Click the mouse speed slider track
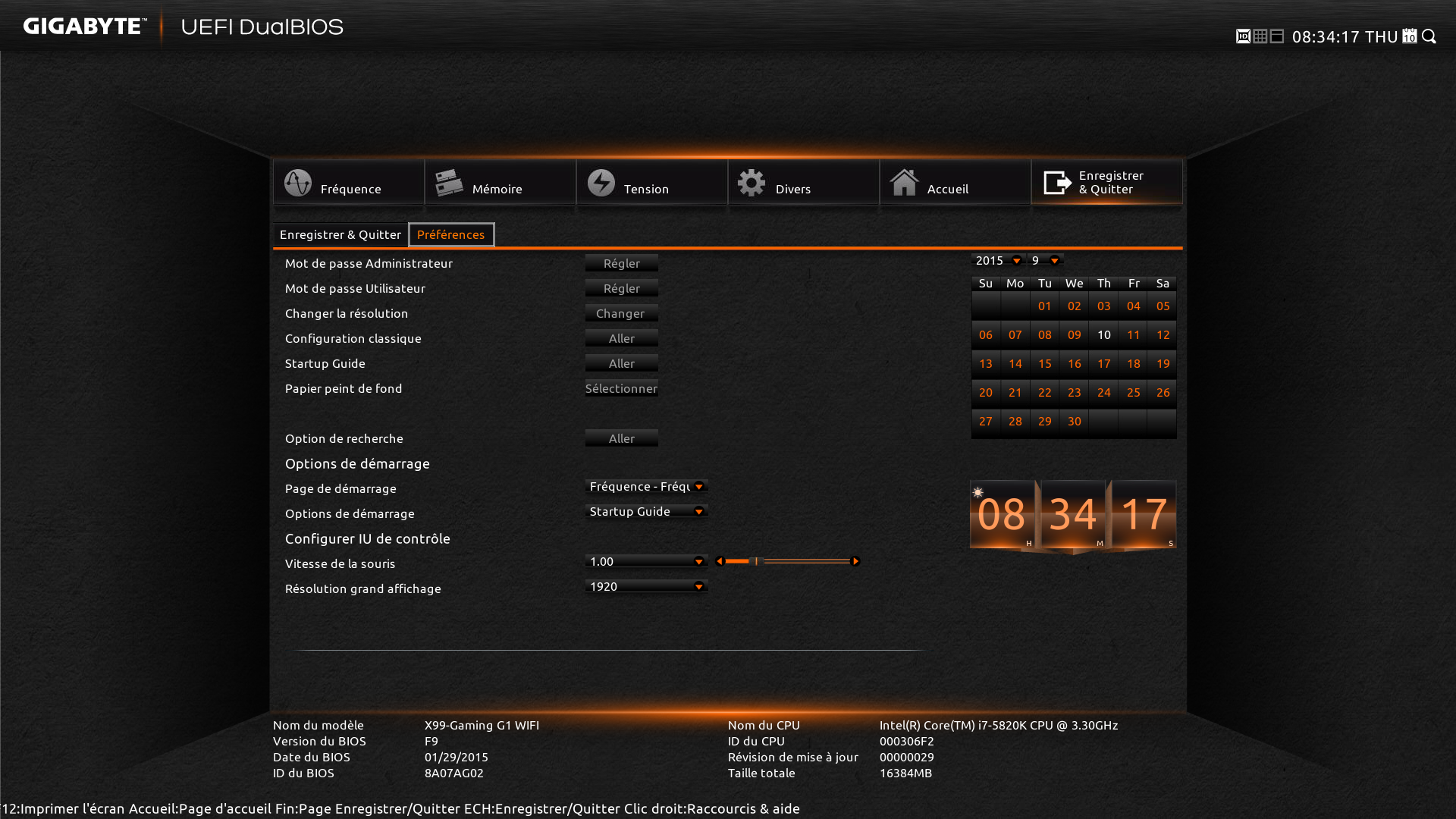The height and width of the screenshot is (819, 1456). (788, 561)
